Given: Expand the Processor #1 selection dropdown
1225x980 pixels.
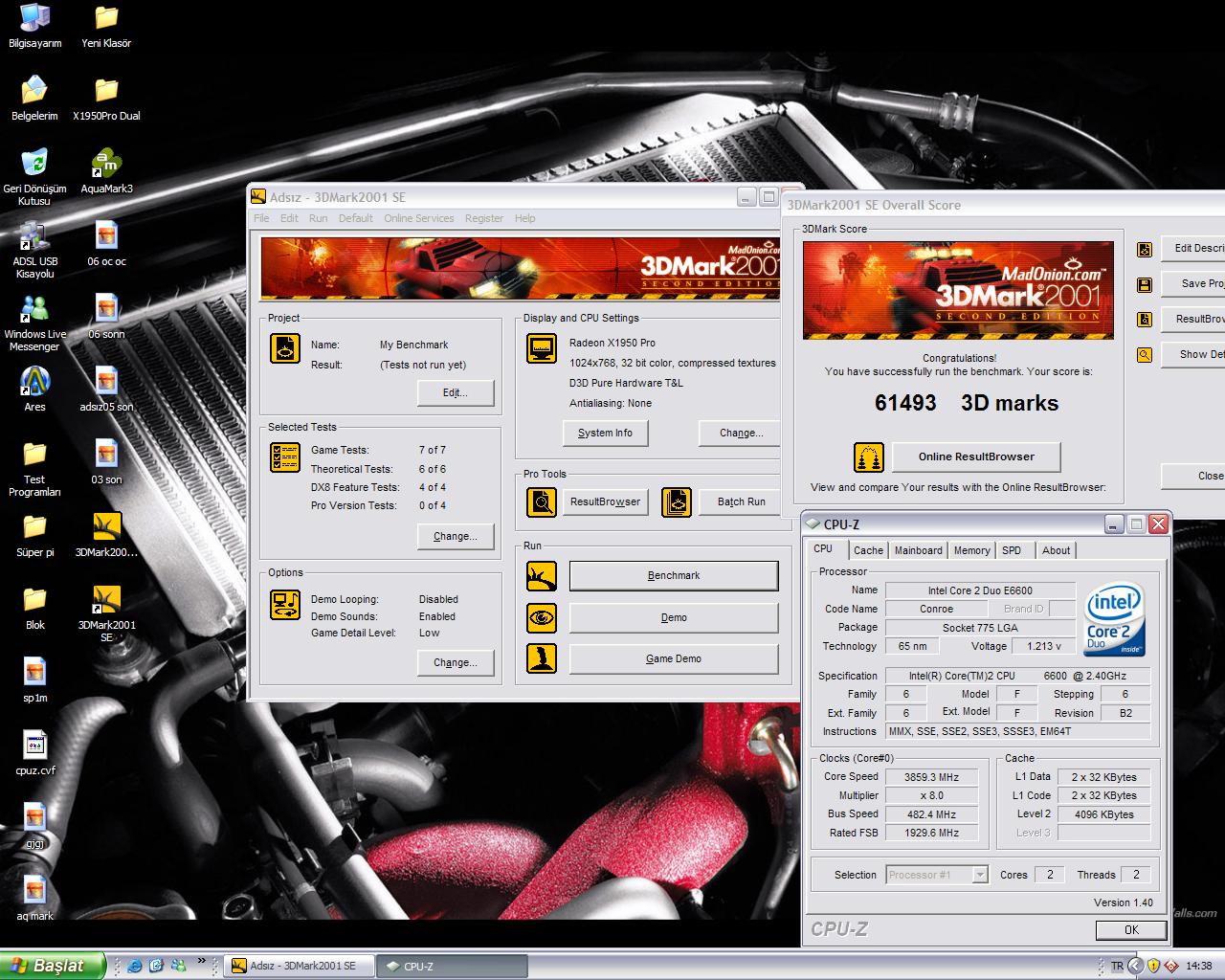Looking at the screenshot, I should point(979,875).
